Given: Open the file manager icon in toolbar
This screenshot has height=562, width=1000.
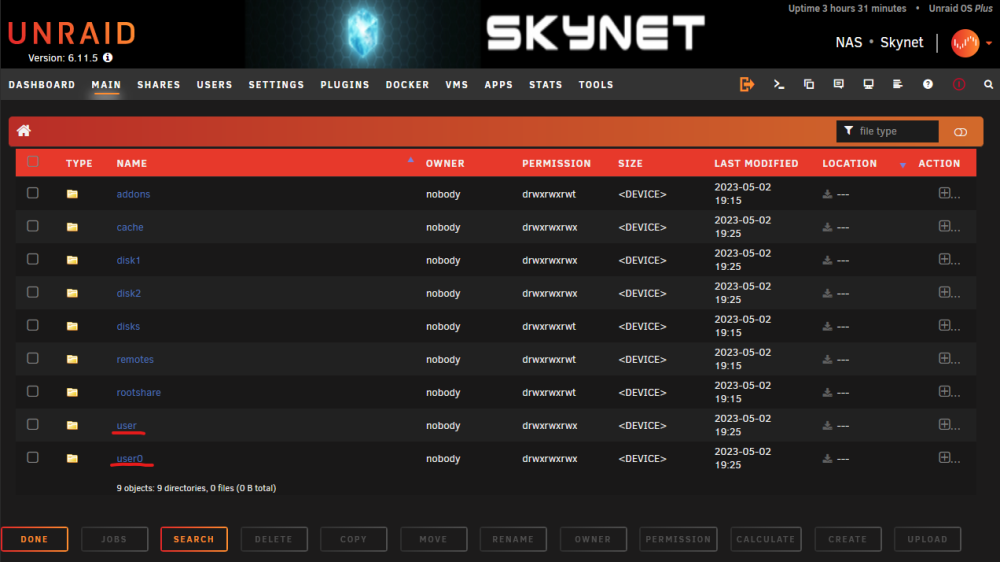Looking at the screenshot, I should pos(809,84).
